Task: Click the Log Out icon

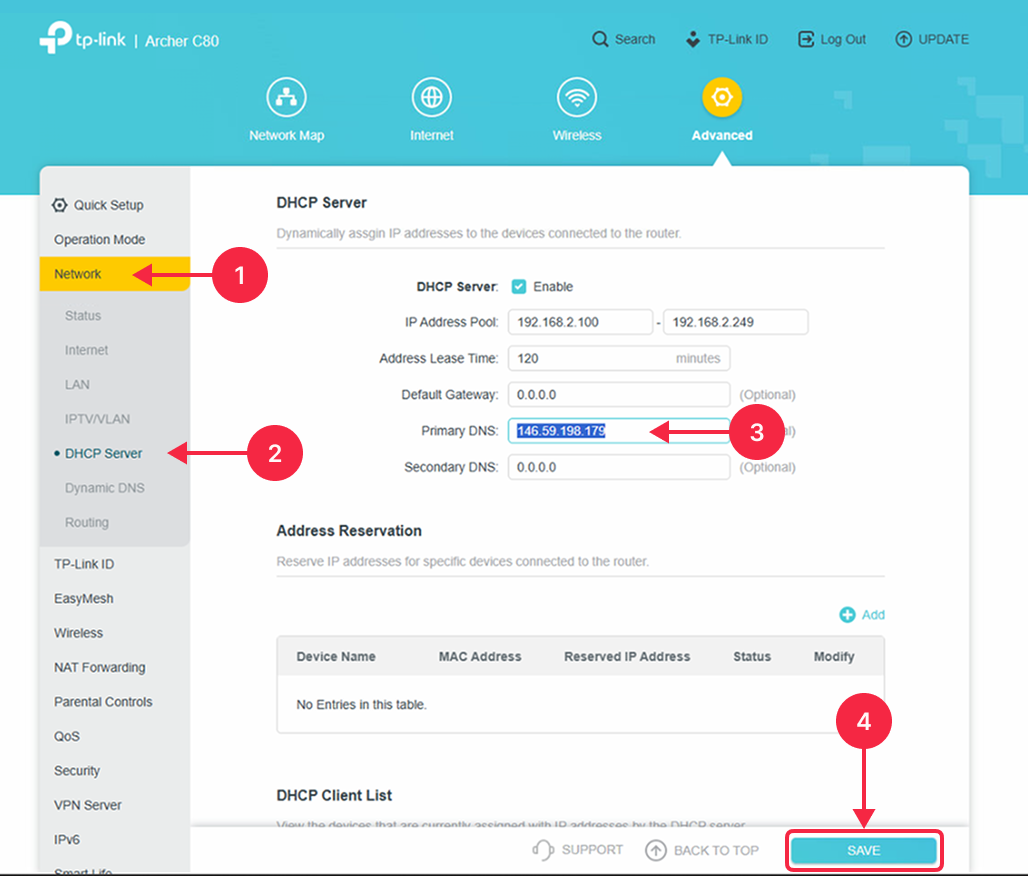Action: [x=806, y=39]
